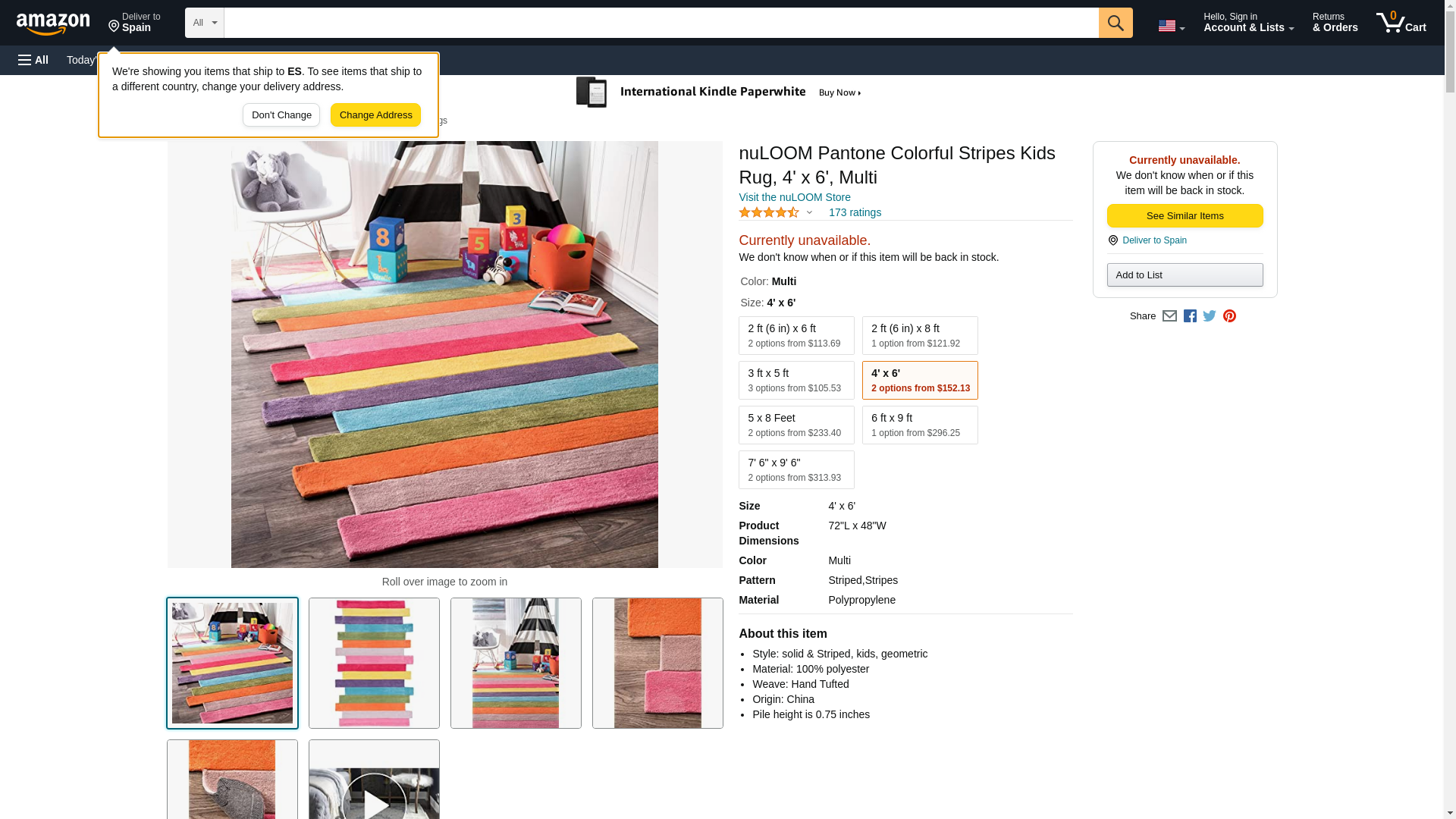Select the 3 ft x 5 ft size option

point(796,380)
